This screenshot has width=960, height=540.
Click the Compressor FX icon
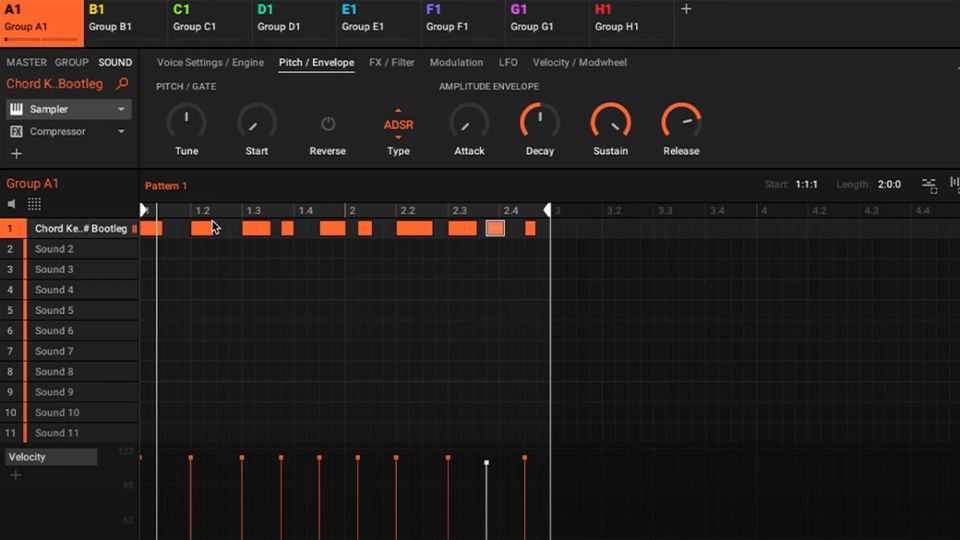[x=16, y=132]
